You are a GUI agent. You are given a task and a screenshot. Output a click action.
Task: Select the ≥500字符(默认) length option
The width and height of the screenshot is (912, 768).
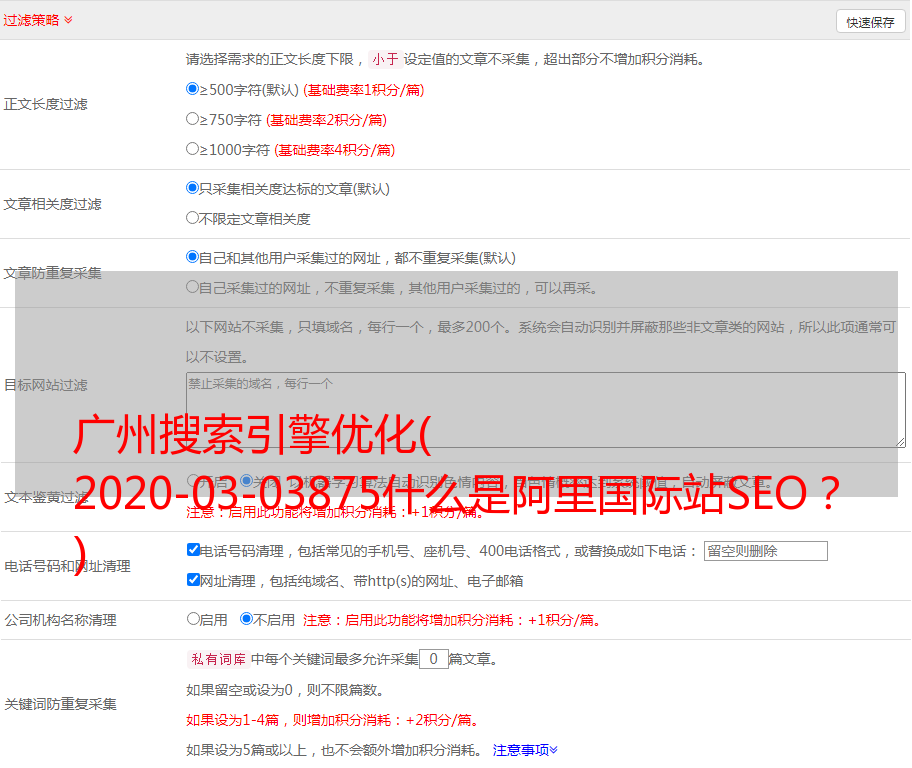pos(193,89)
